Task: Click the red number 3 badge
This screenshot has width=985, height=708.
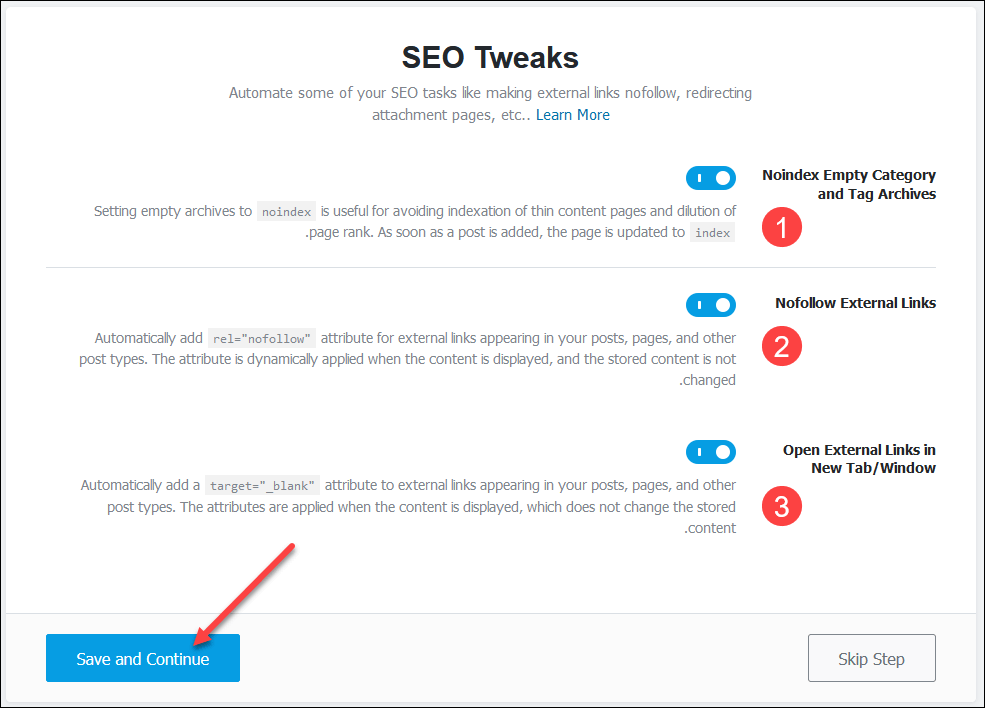Action: (x=782, y=507)
